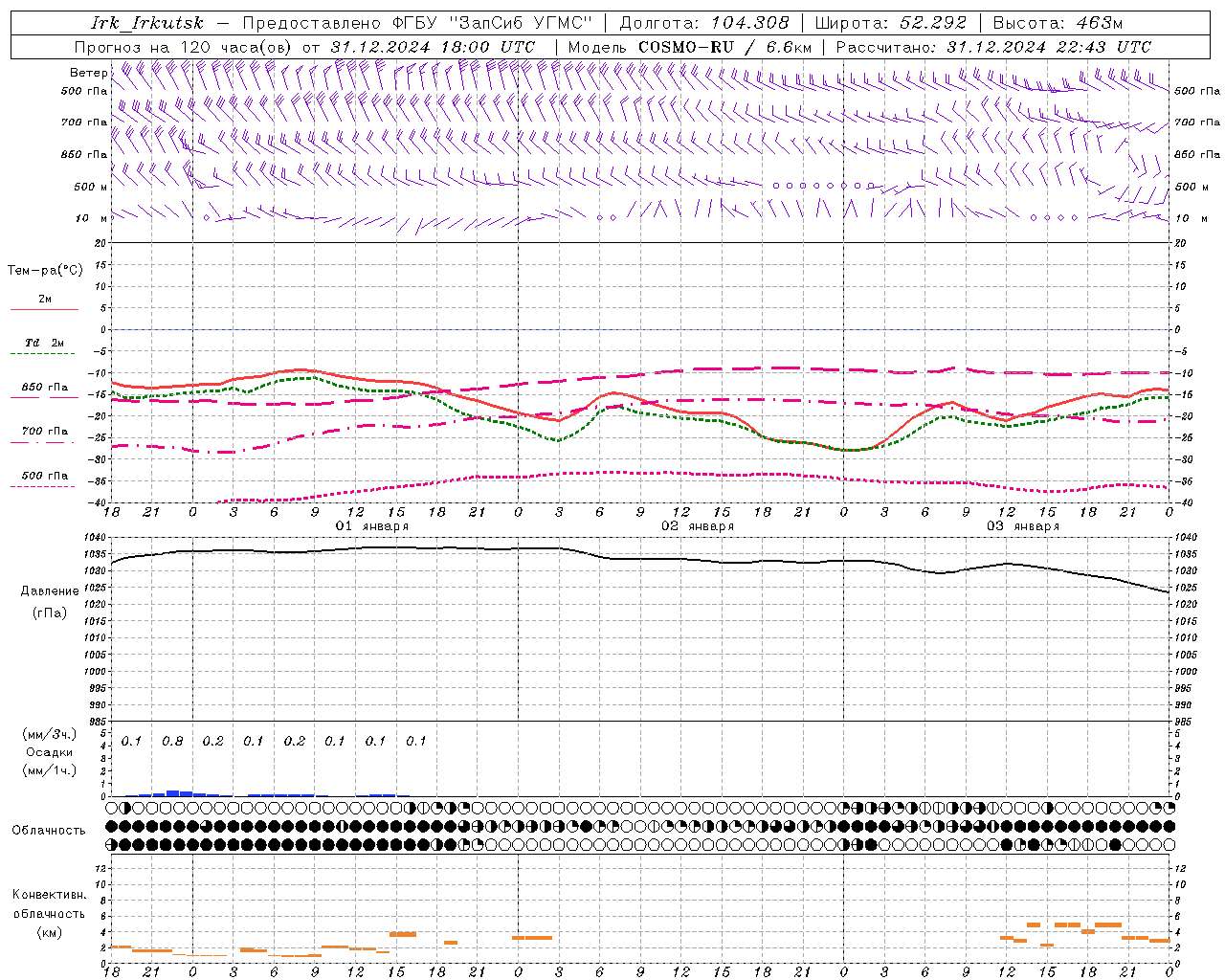
Task: Click the solid line sample under the 2м legend
Action: click(x=44, y=310)
